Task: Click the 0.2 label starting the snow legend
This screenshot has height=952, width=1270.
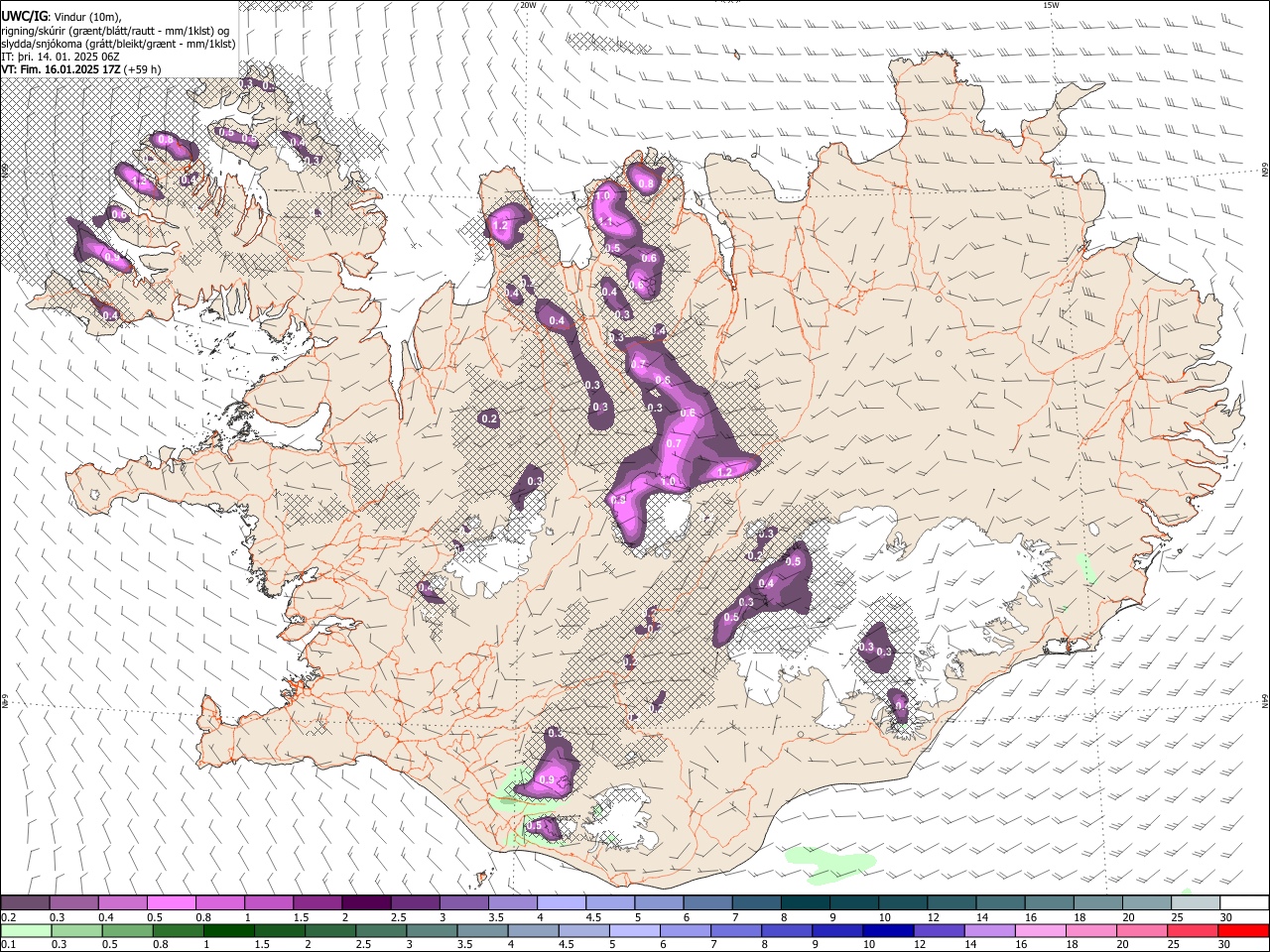Action: (8, 917)
